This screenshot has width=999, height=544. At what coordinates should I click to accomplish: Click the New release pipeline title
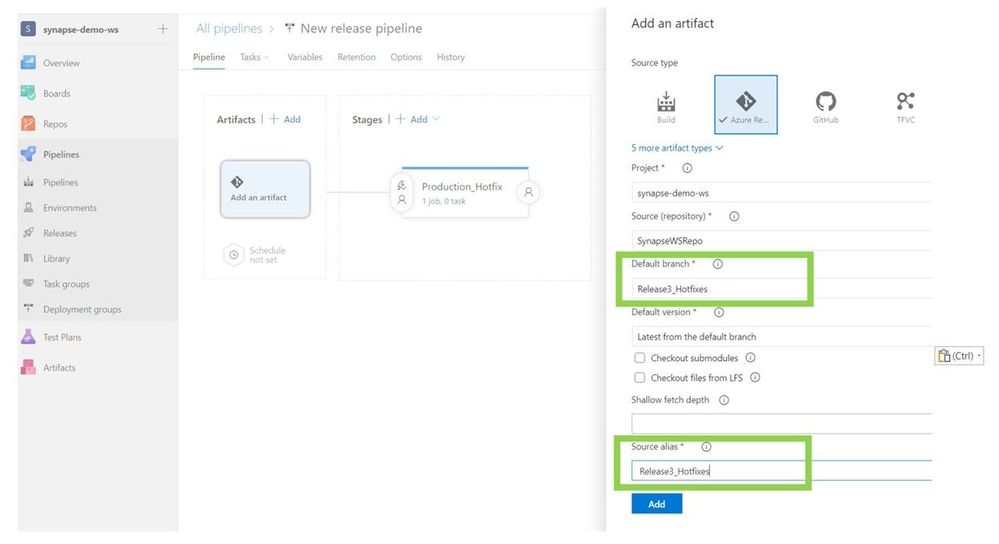tap(361, 29)
